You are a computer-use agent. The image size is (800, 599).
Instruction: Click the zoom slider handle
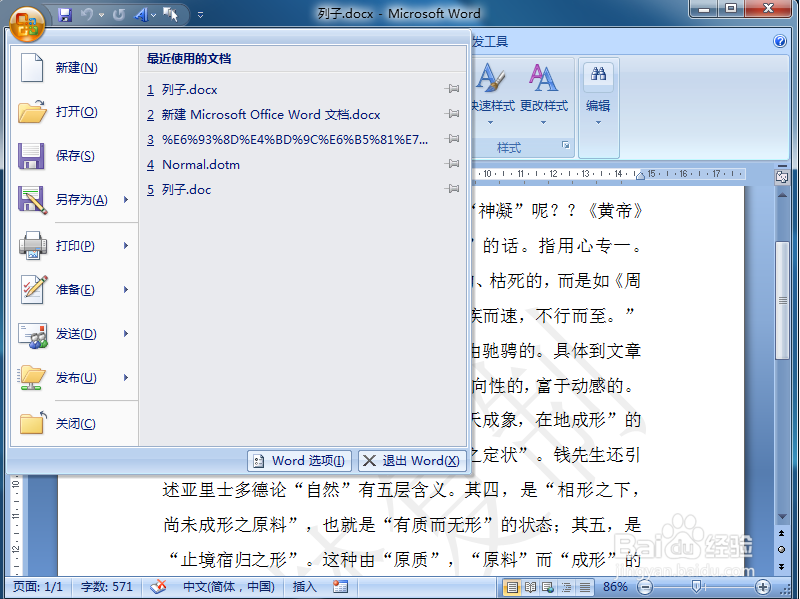coord(695,587)
